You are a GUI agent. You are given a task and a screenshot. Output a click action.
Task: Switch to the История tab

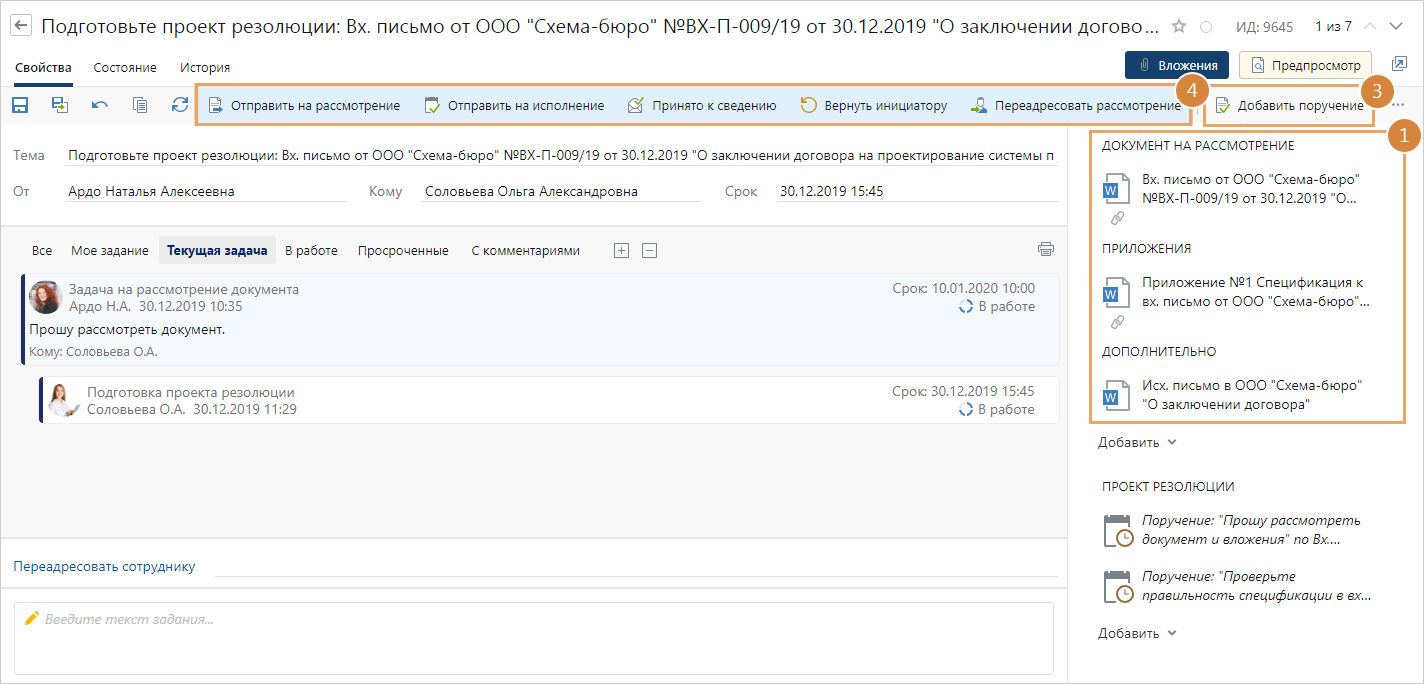205,68
